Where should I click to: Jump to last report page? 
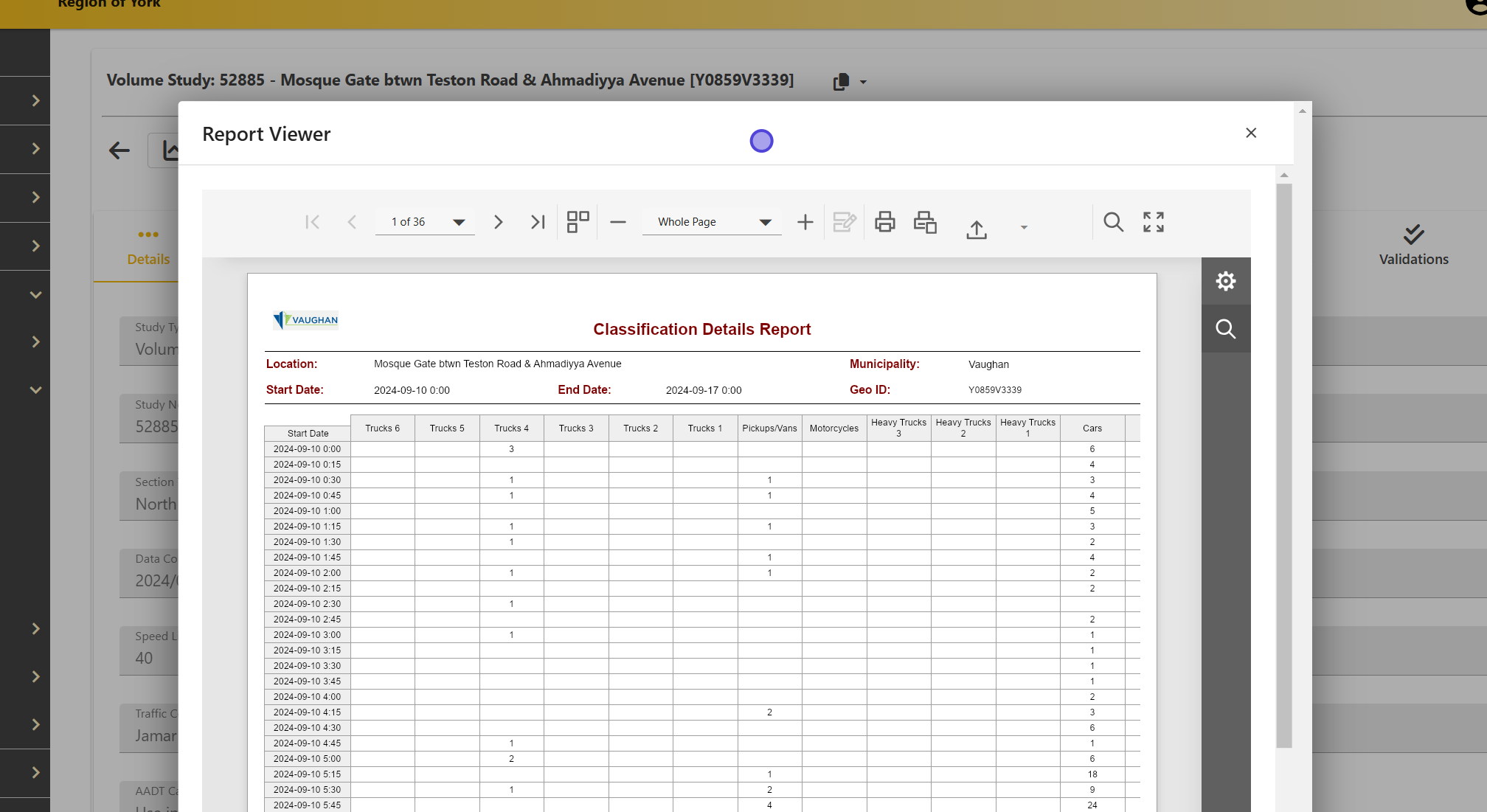pos(538,222)
